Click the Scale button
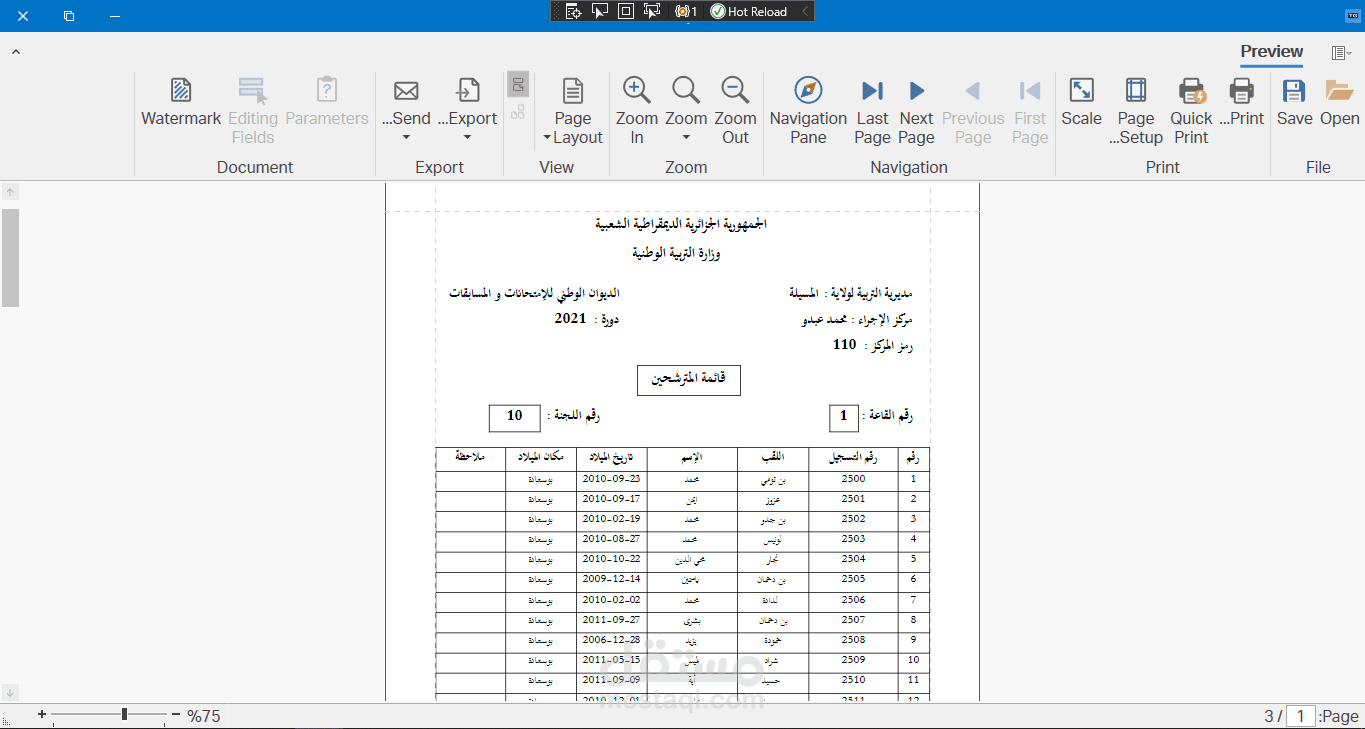1365x729 pixels. 1081,103
